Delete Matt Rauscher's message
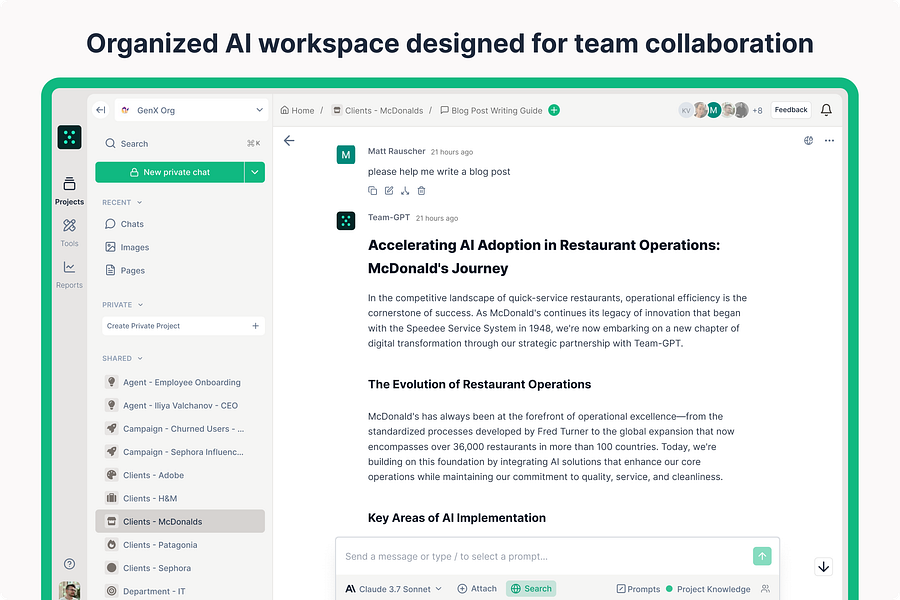900x600 pixels. [x=421, y=191]
